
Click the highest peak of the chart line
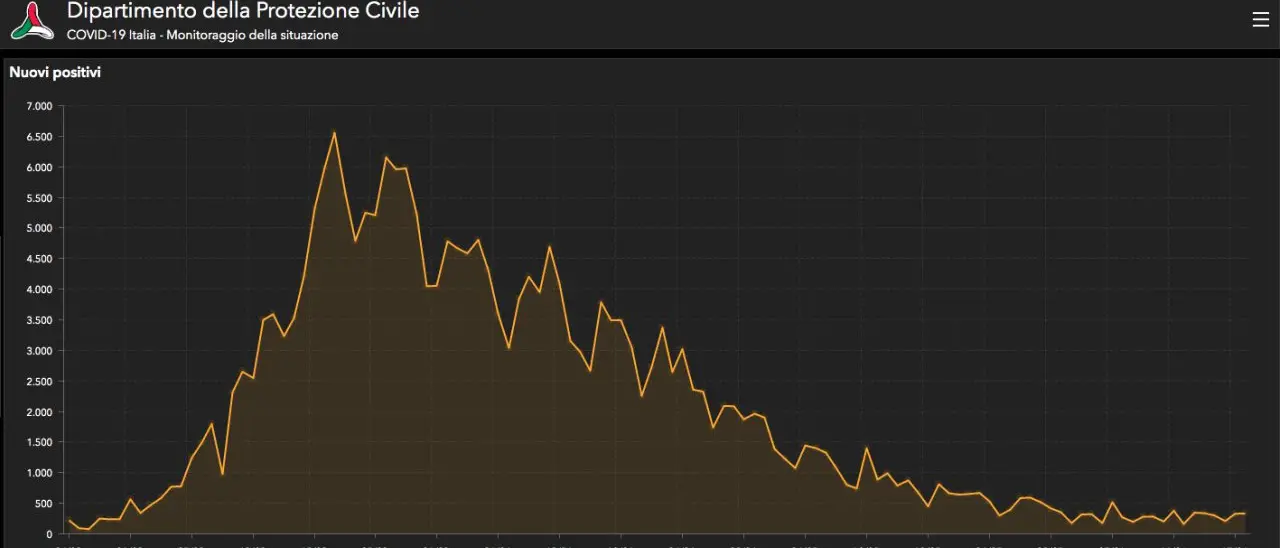point(334,132)
